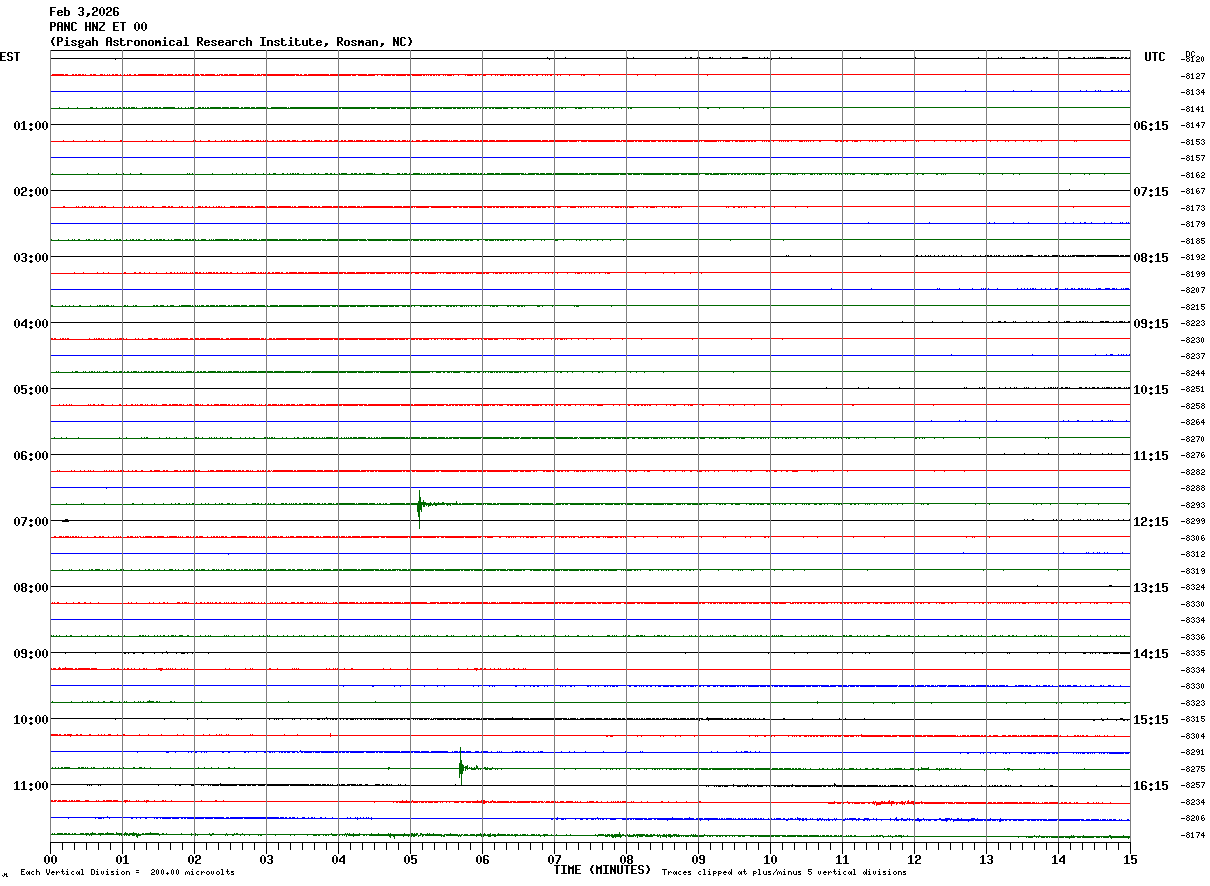The image size is (1210, 886).
Task: Click the DC offset value -8299
Action: coord(1193,522)
